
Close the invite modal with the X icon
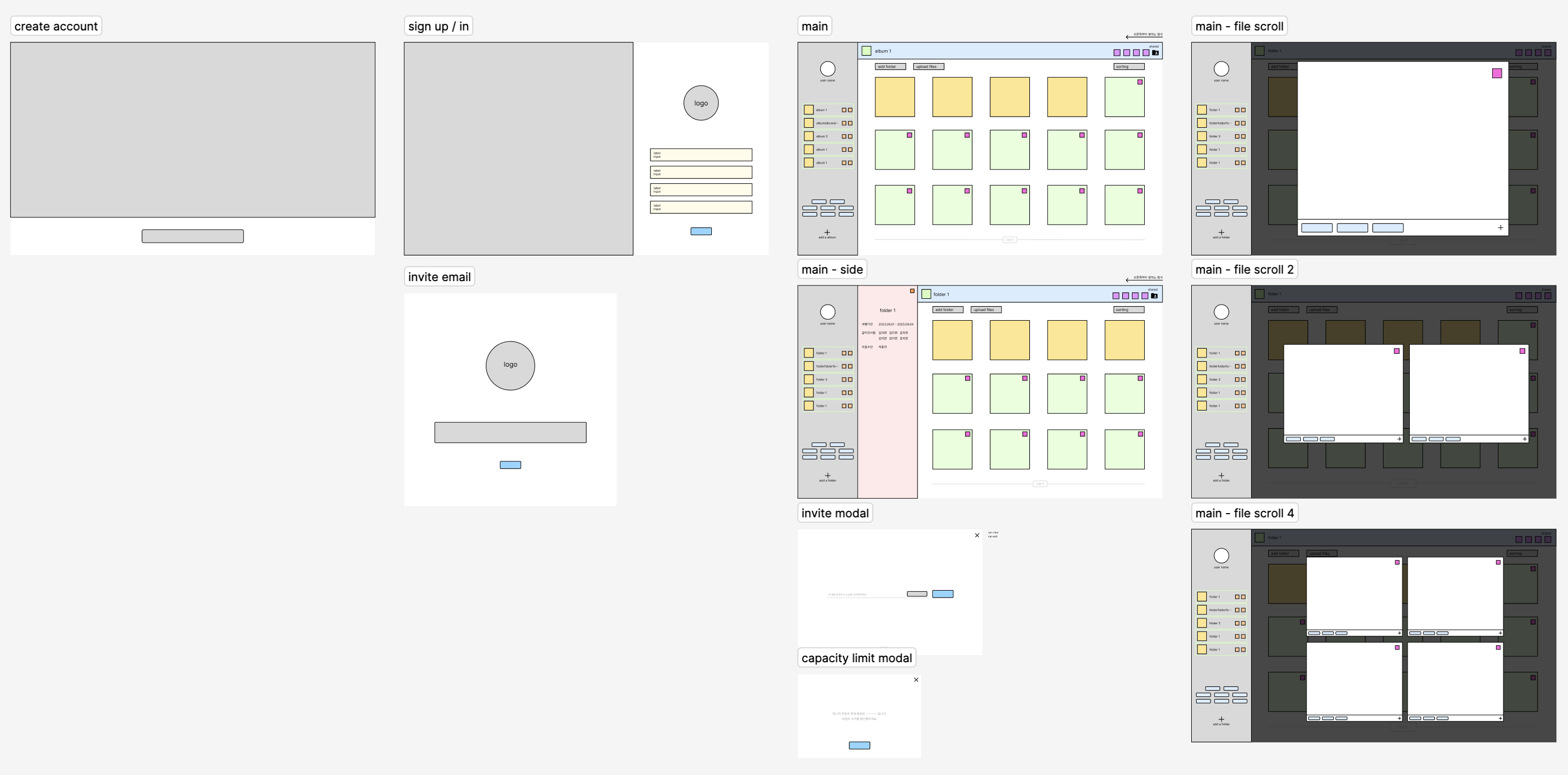(977, 536)
